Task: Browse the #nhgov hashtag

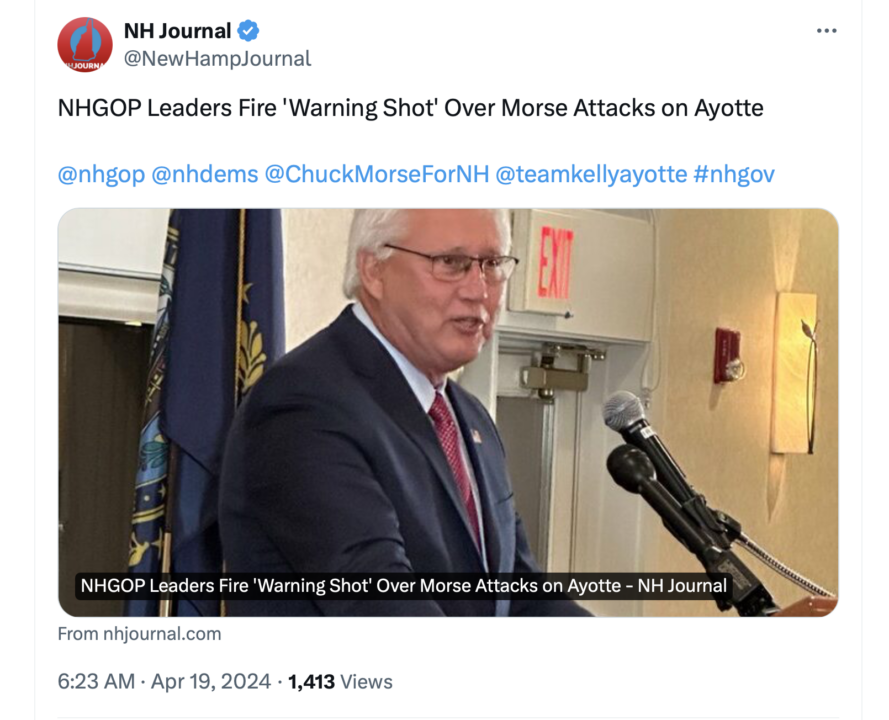Action: click(734, 174)
